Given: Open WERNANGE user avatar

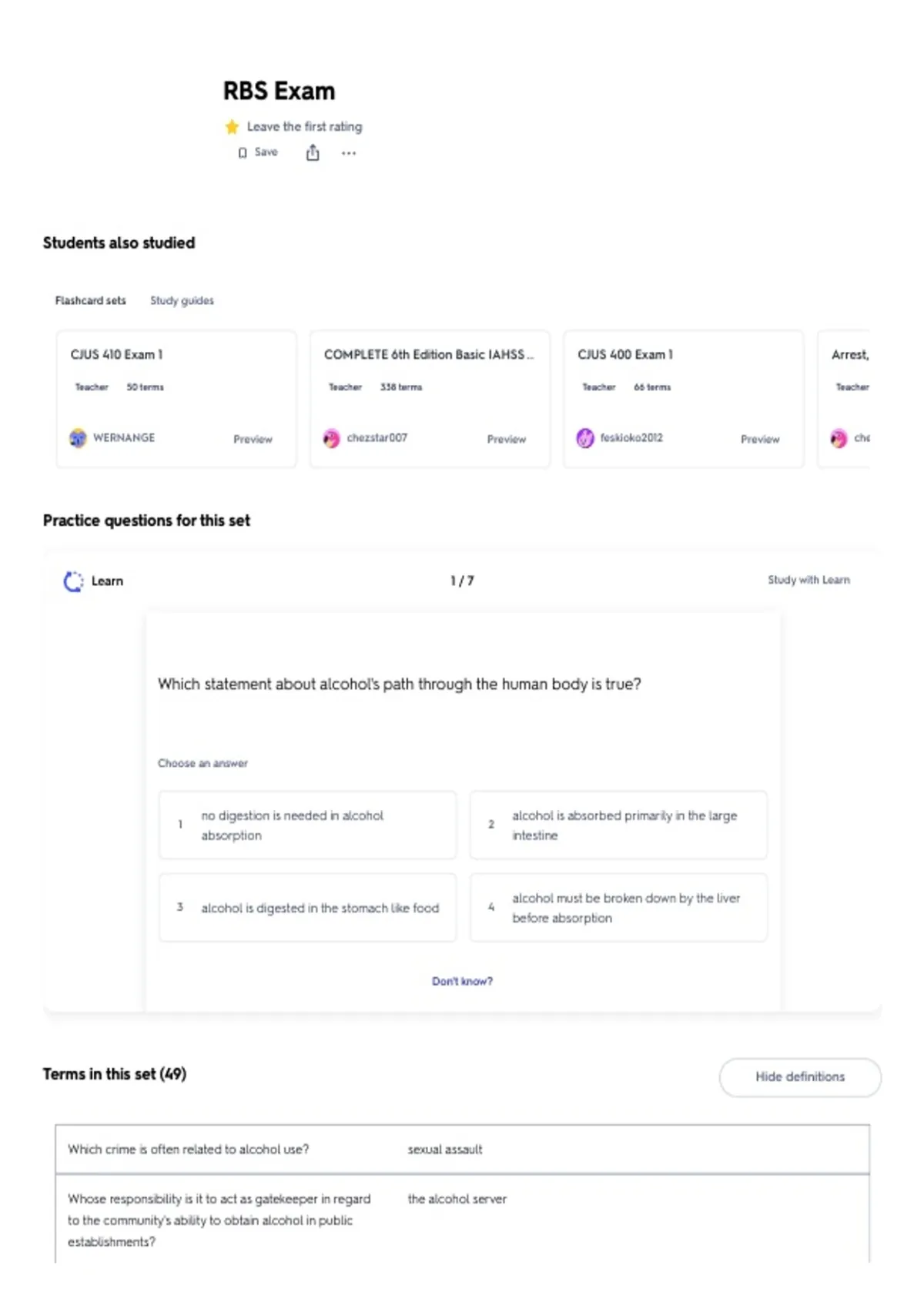Looking at the screenshot, I should [78, 438].
